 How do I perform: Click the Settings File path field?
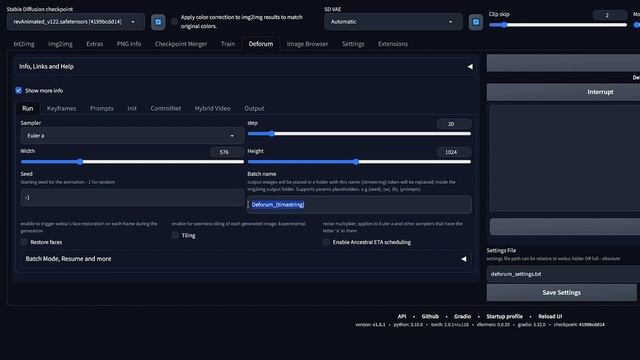pos(563,274)
